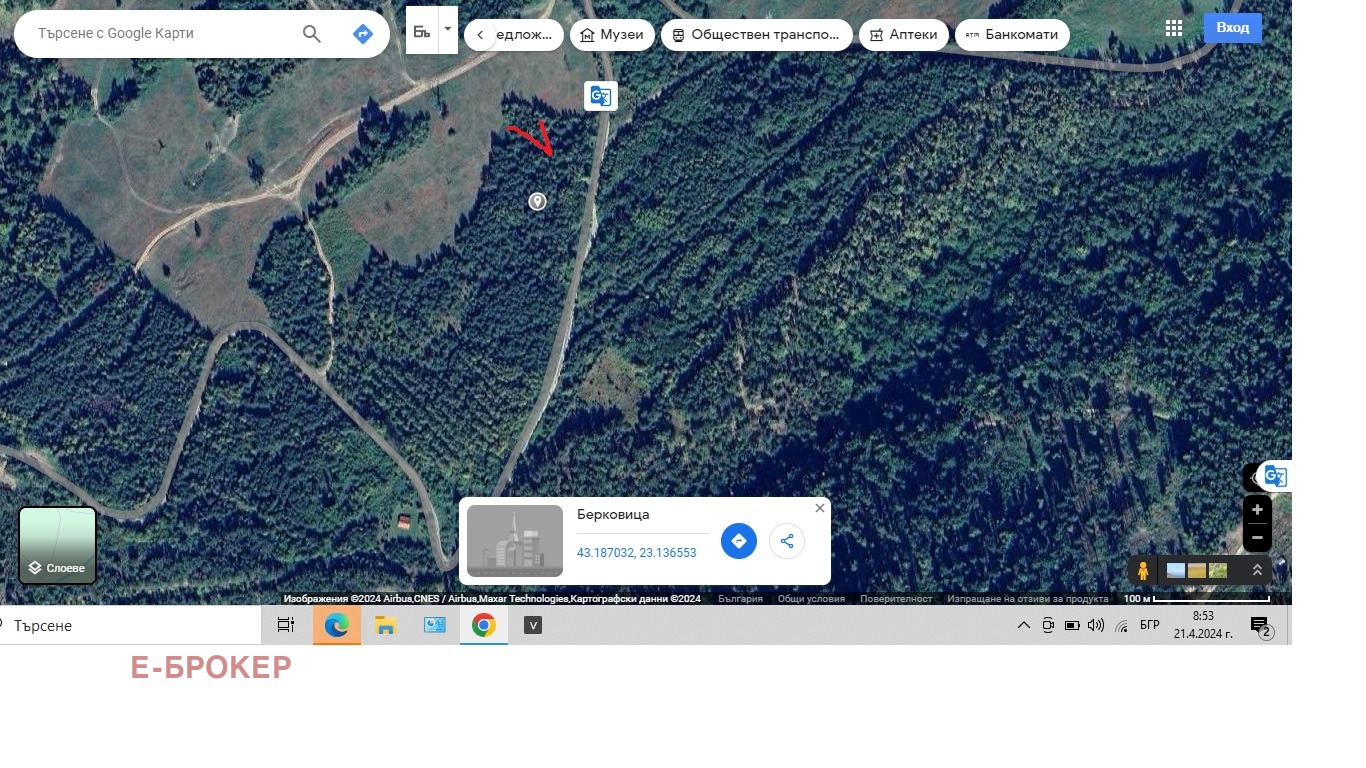This screenshot has height=768, width=1366.
Task: Open the Google apps grid
Action: point(1174,28)
